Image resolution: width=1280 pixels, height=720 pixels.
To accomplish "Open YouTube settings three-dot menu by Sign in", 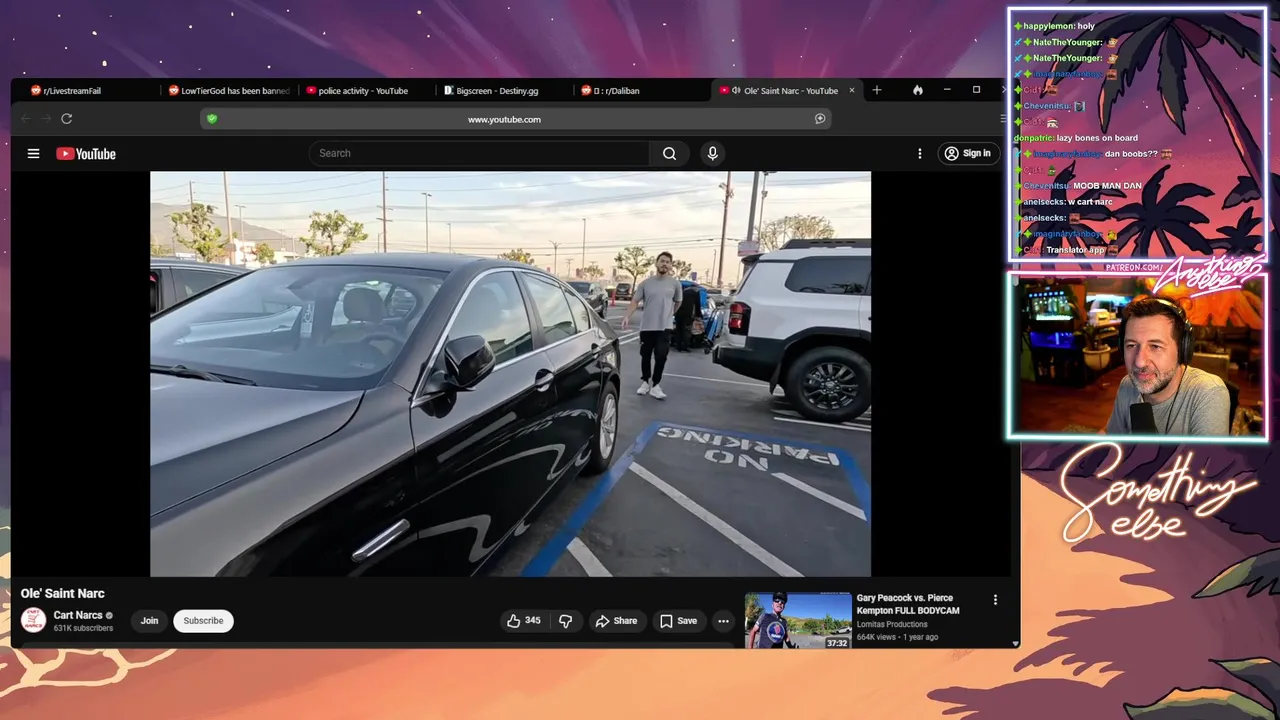I will [920, 153].
